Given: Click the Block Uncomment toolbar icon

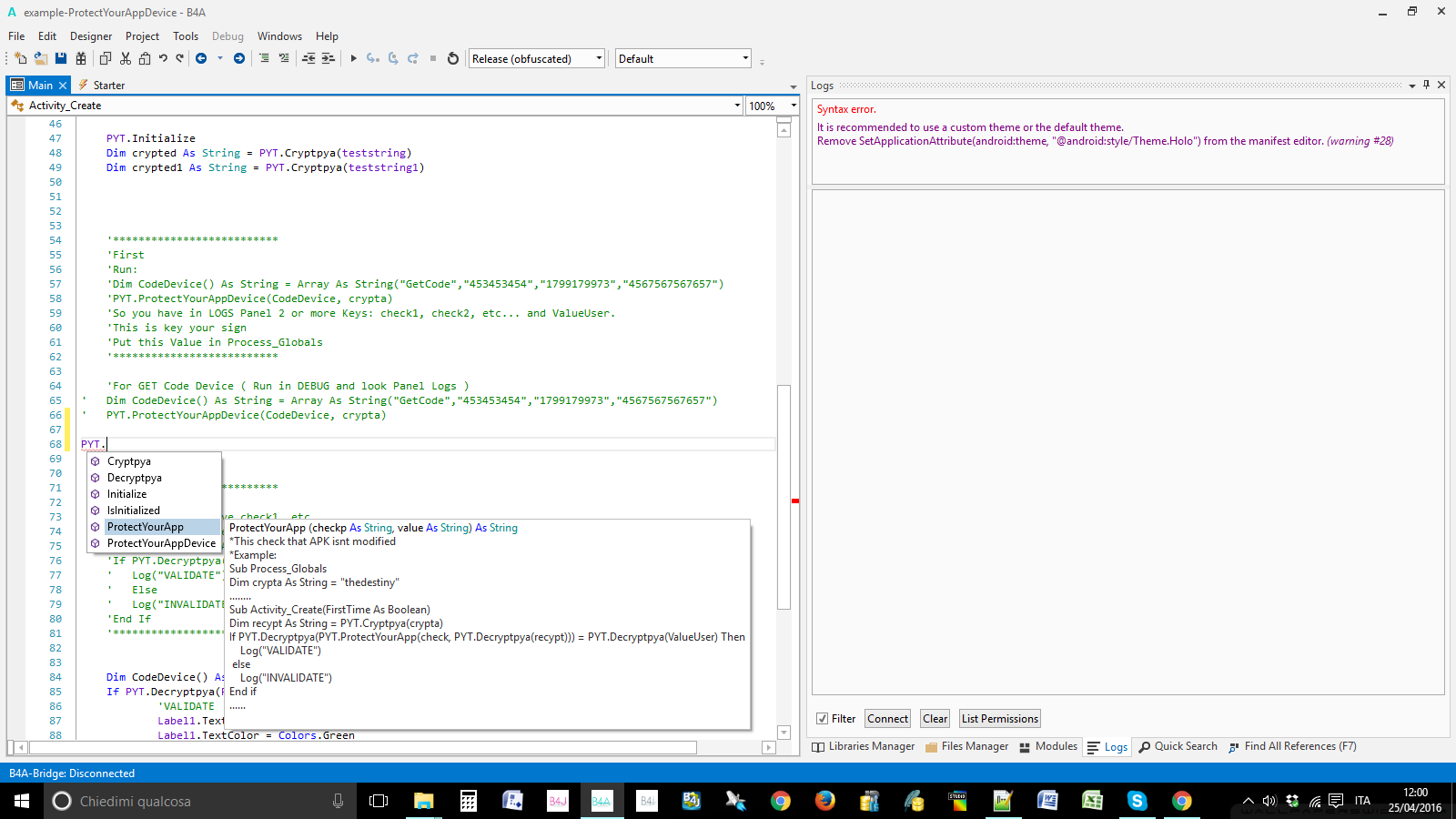Looking at the screenshot, I should [284, 58].
